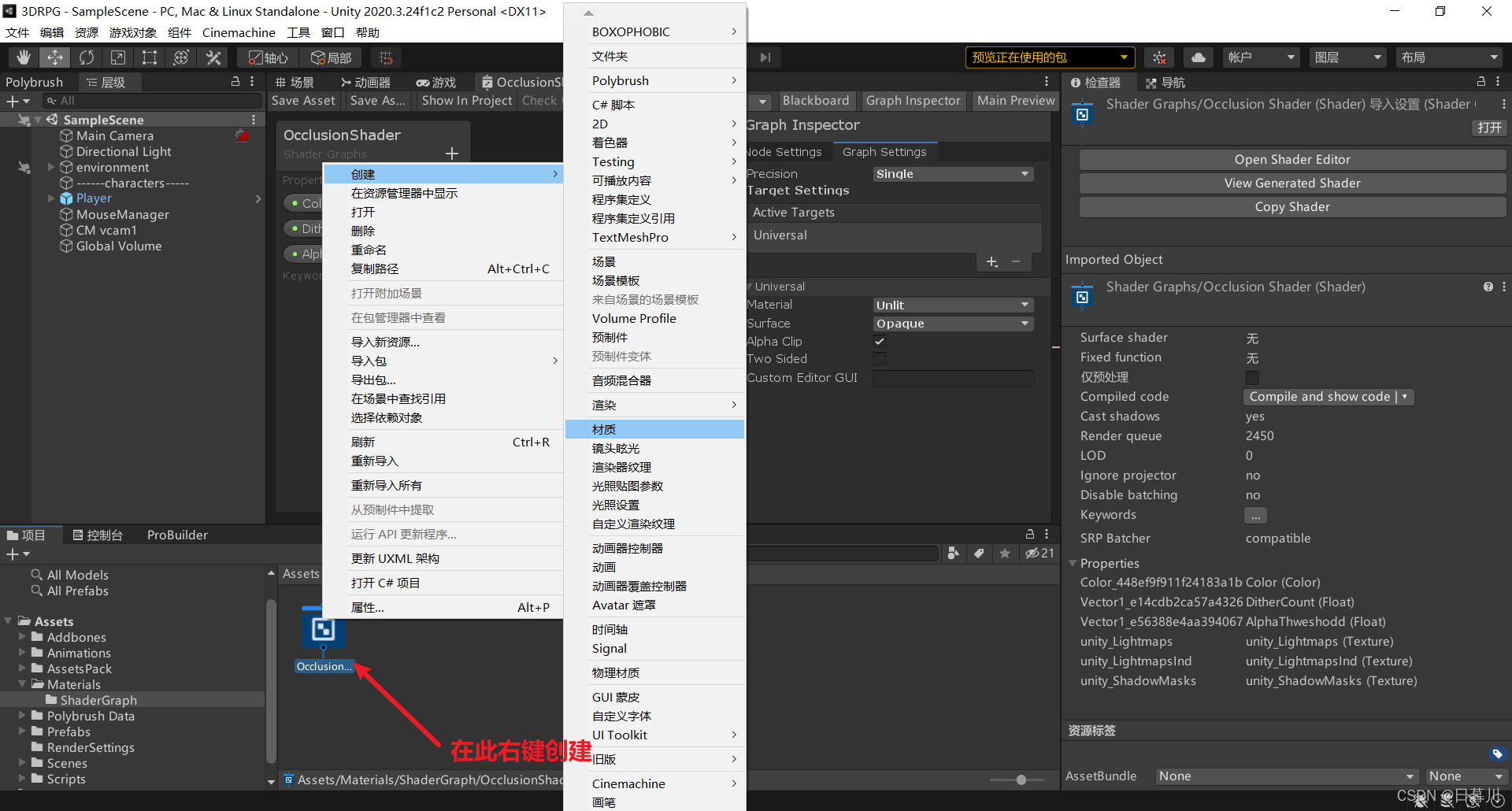Open the 帐户 account dropdown
1512x811 pixels.
[x=1262, y=57]
